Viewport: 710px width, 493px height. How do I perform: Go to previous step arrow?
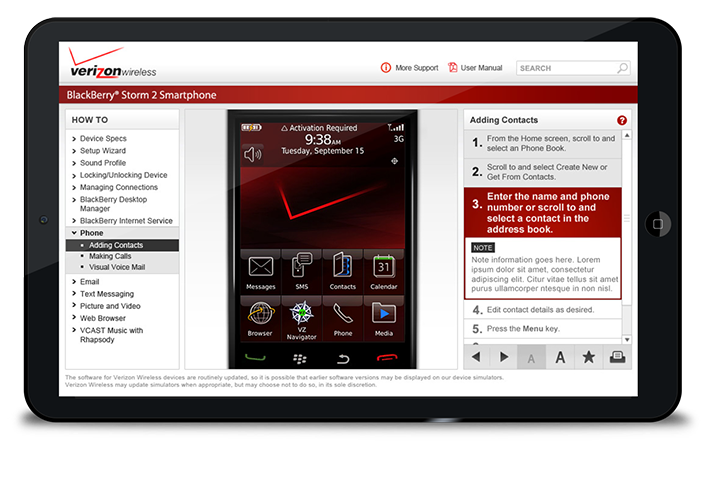pyautogui.click(x=476, y=357)
